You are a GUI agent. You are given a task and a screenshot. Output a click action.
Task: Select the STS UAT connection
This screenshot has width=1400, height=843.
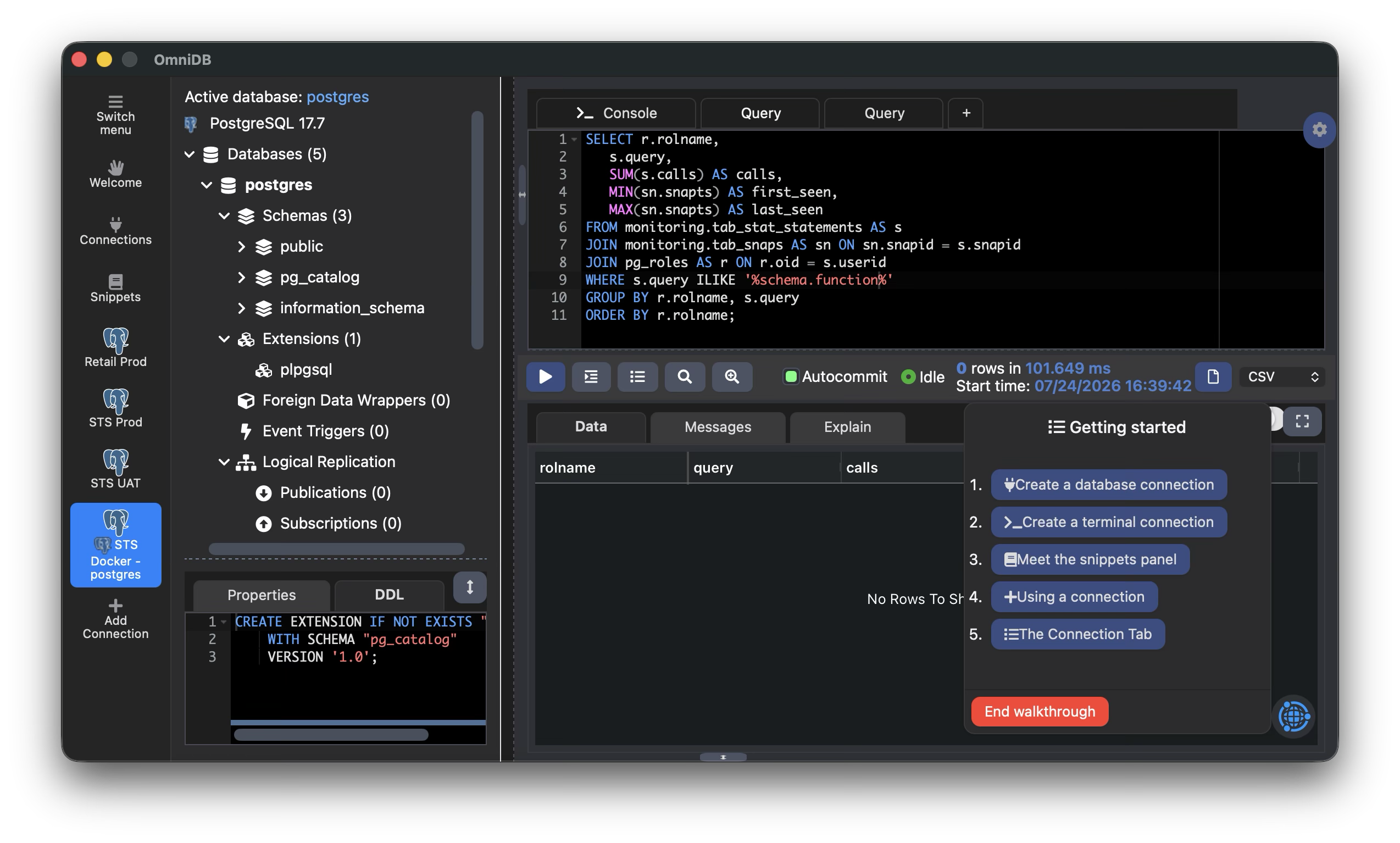115,469
